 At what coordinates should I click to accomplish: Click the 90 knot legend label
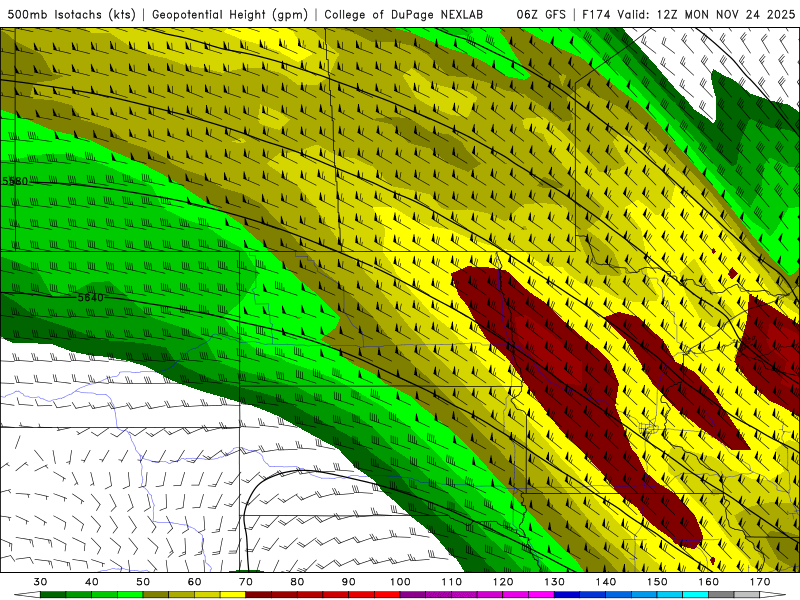tap(348, 582)
